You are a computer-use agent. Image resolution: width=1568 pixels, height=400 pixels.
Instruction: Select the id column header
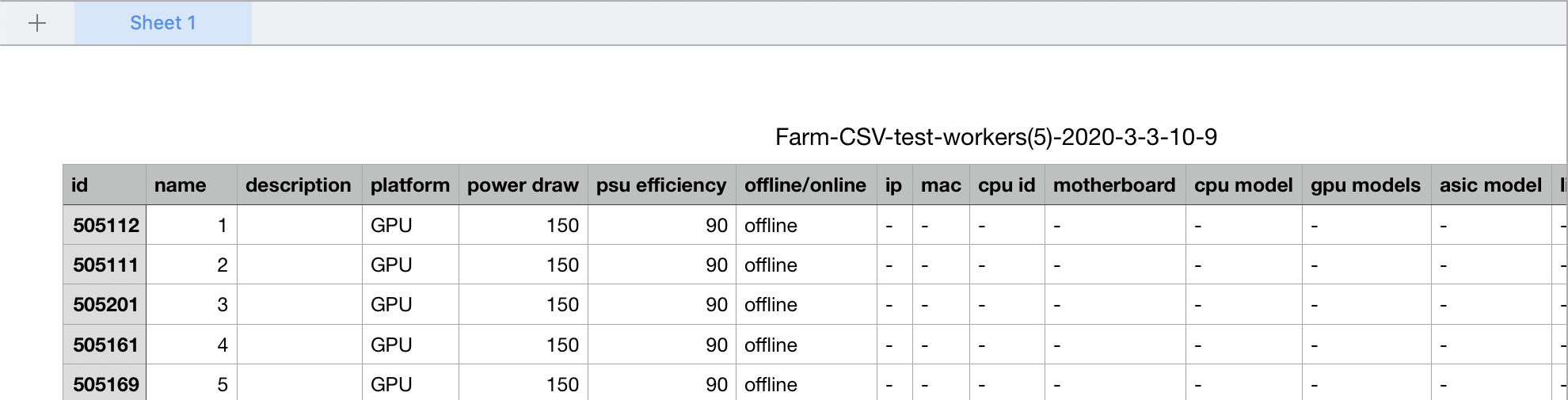coord(105,185)
